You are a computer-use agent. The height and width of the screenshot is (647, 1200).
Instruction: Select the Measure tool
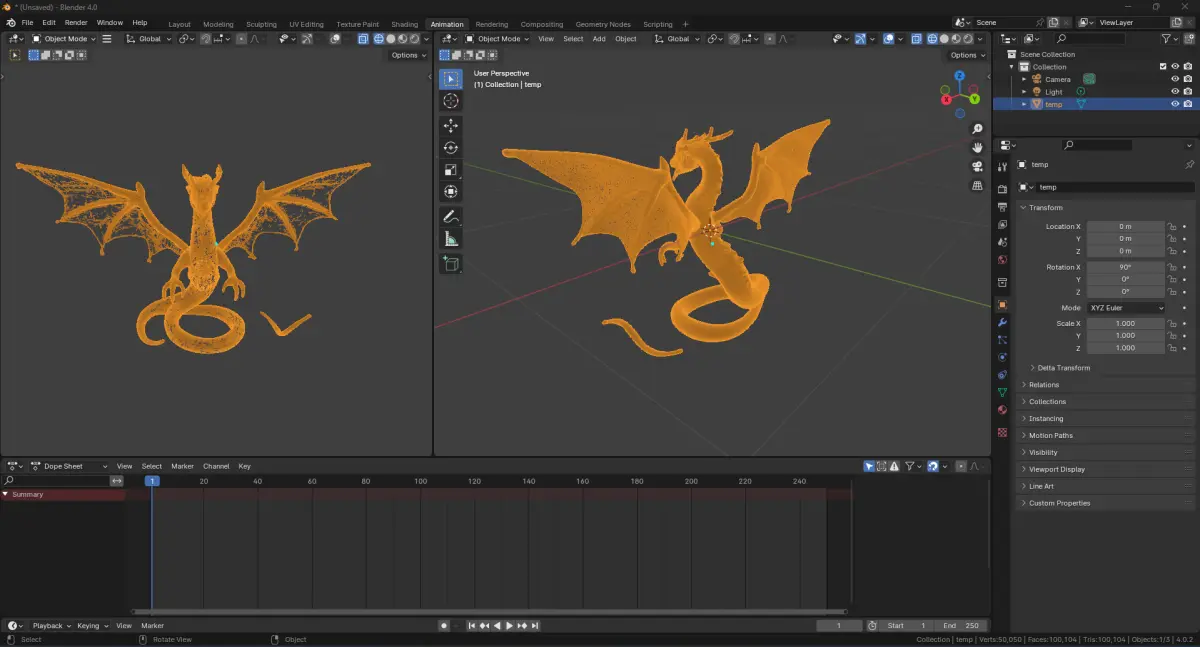(451, 239)
